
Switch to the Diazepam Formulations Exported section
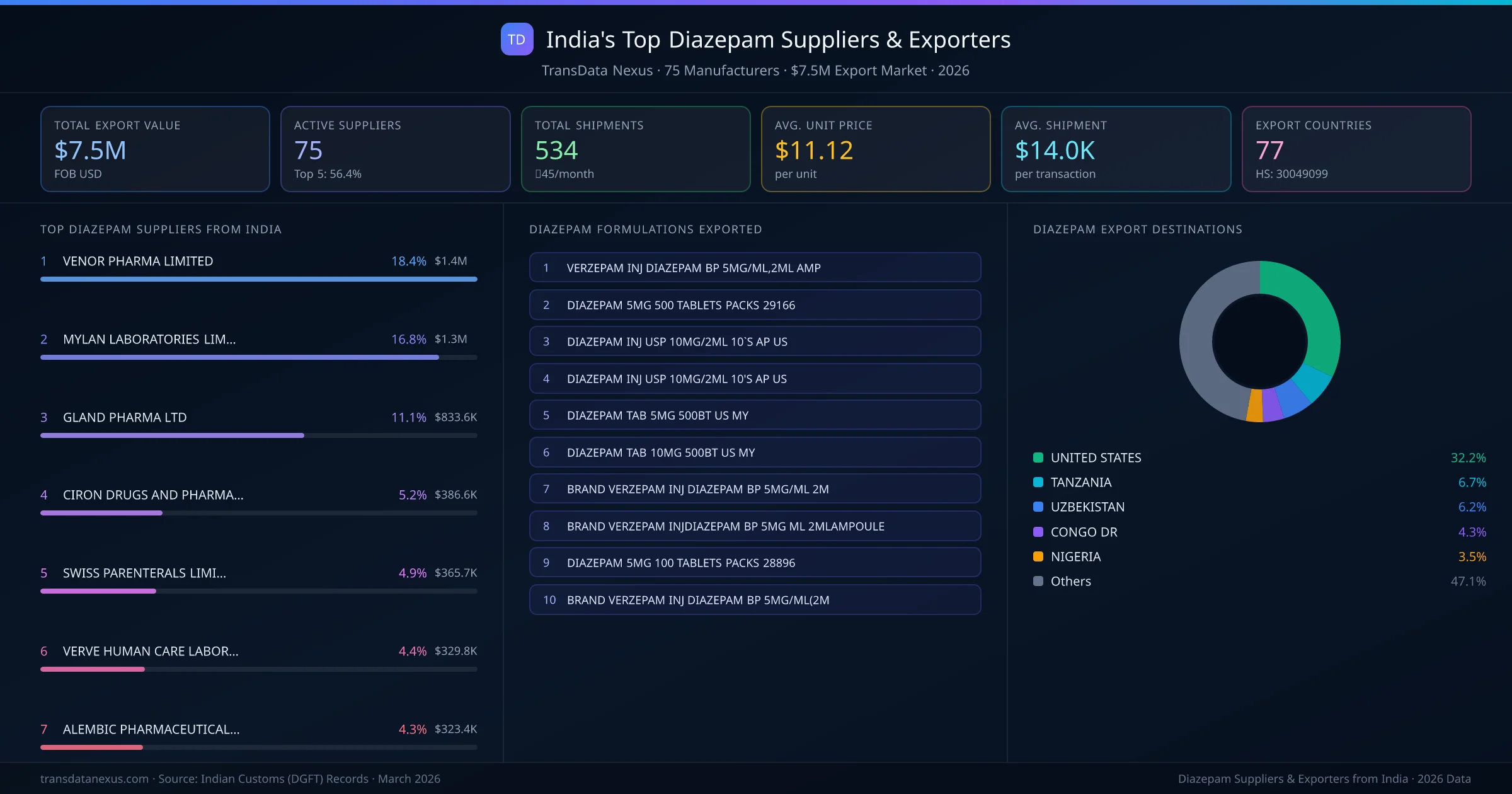[646, 229]
